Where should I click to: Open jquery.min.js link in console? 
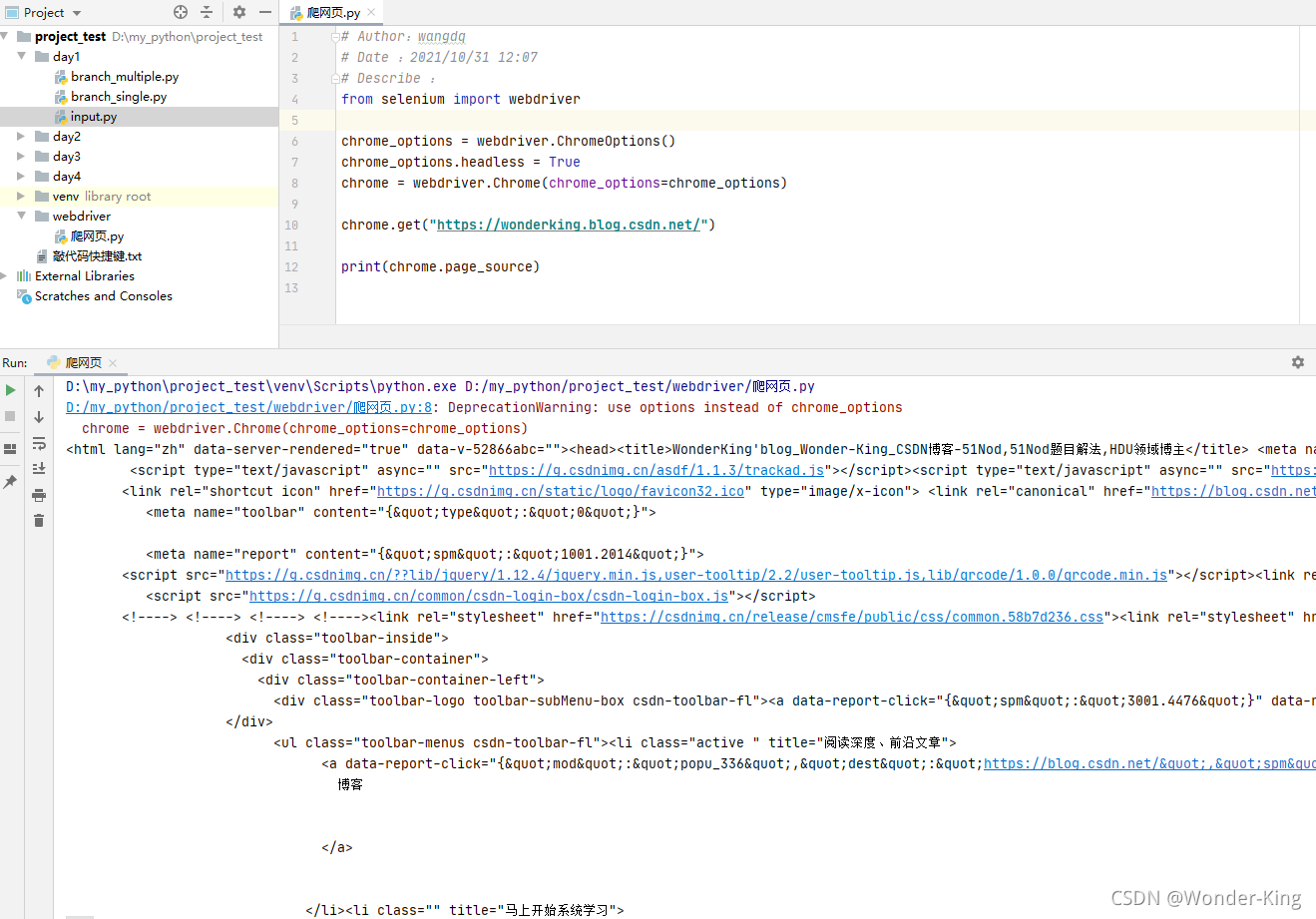696,576
